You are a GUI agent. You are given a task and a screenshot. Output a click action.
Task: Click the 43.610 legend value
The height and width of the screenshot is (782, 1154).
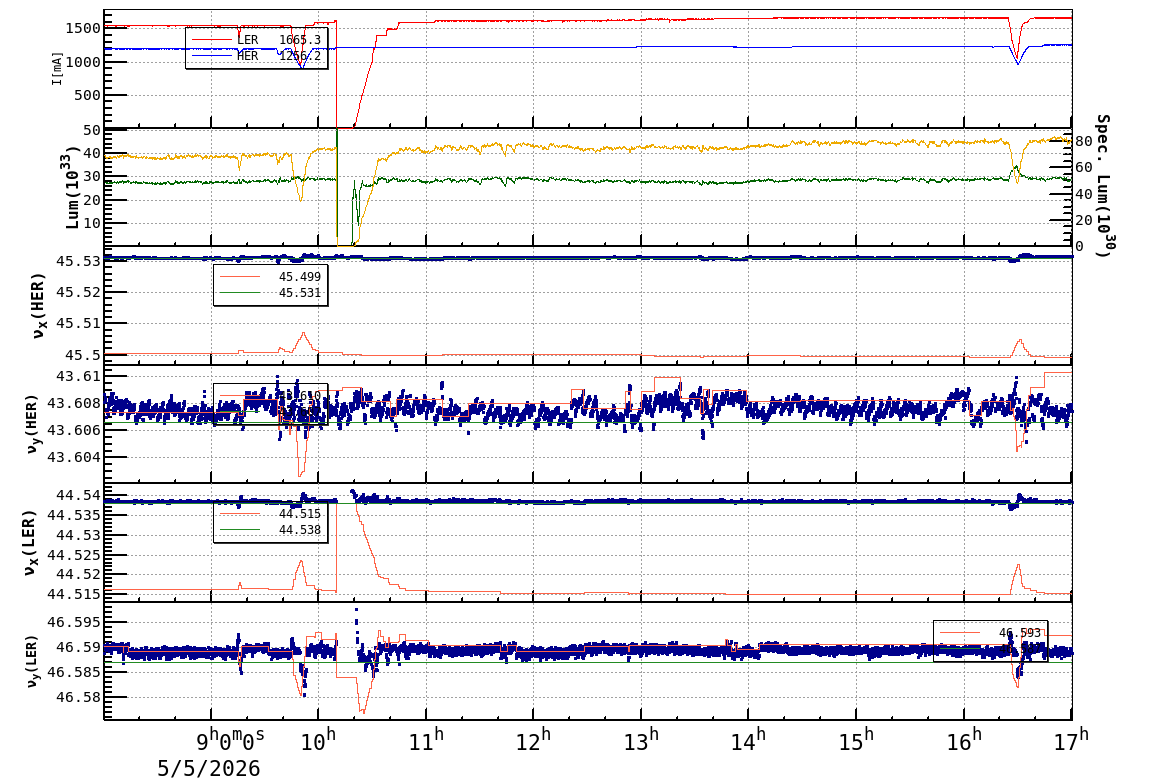[300, 396]
